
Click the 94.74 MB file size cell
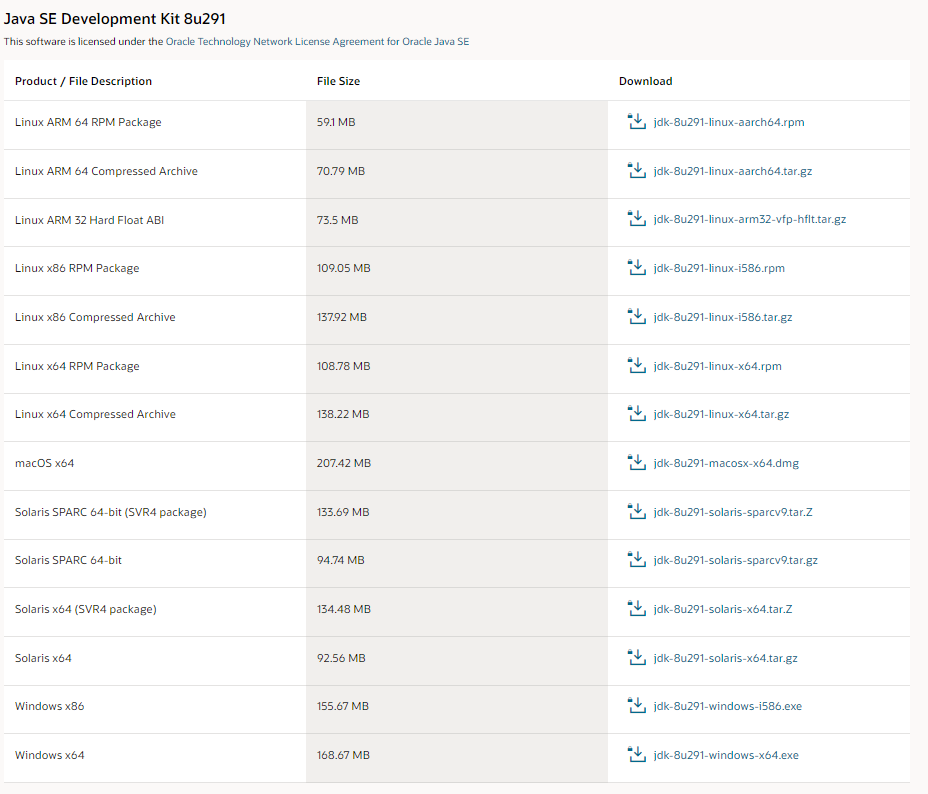pos(457,563)
